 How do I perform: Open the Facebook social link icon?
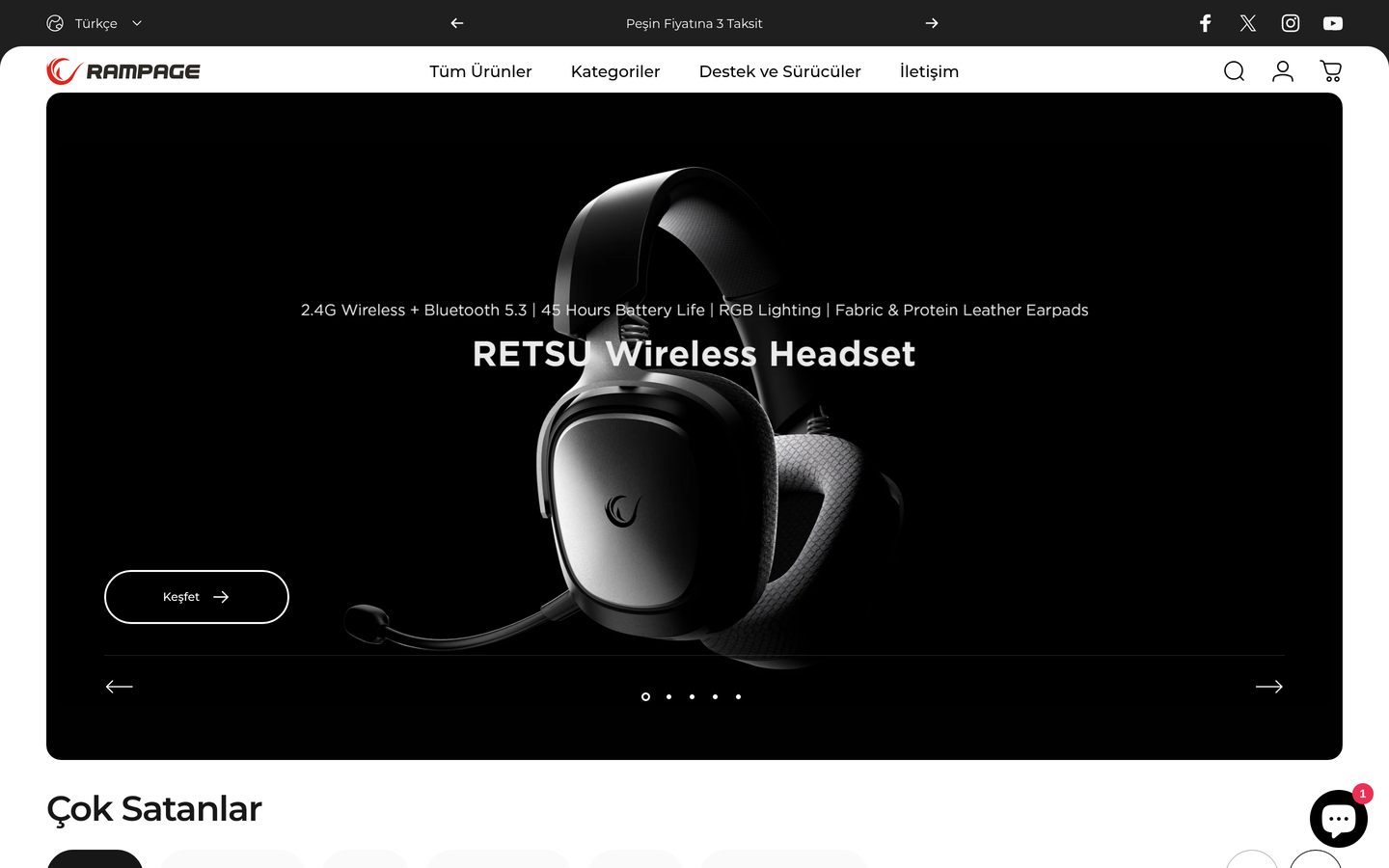tap(1205, 23)
